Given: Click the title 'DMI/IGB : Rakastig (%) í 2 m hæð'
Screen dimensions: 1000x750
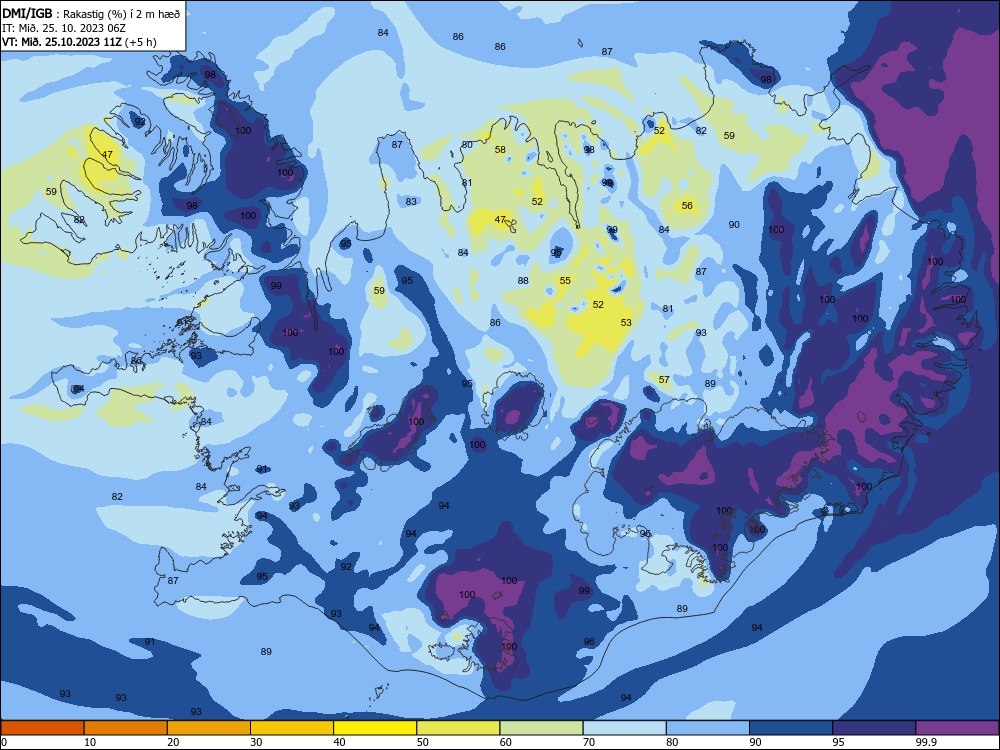Looking at the screenshot, I should (91, 13).
